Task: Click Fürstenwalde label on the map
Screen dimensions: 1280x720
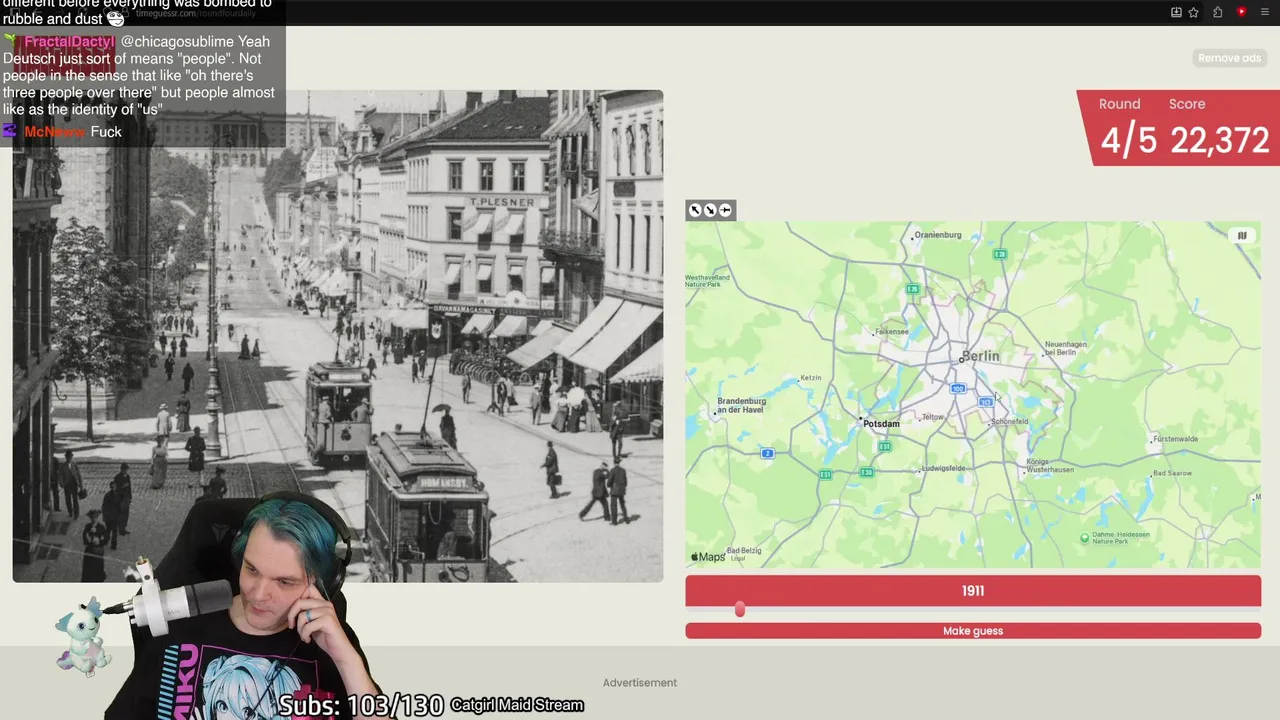Action: tap(1175, 439)
